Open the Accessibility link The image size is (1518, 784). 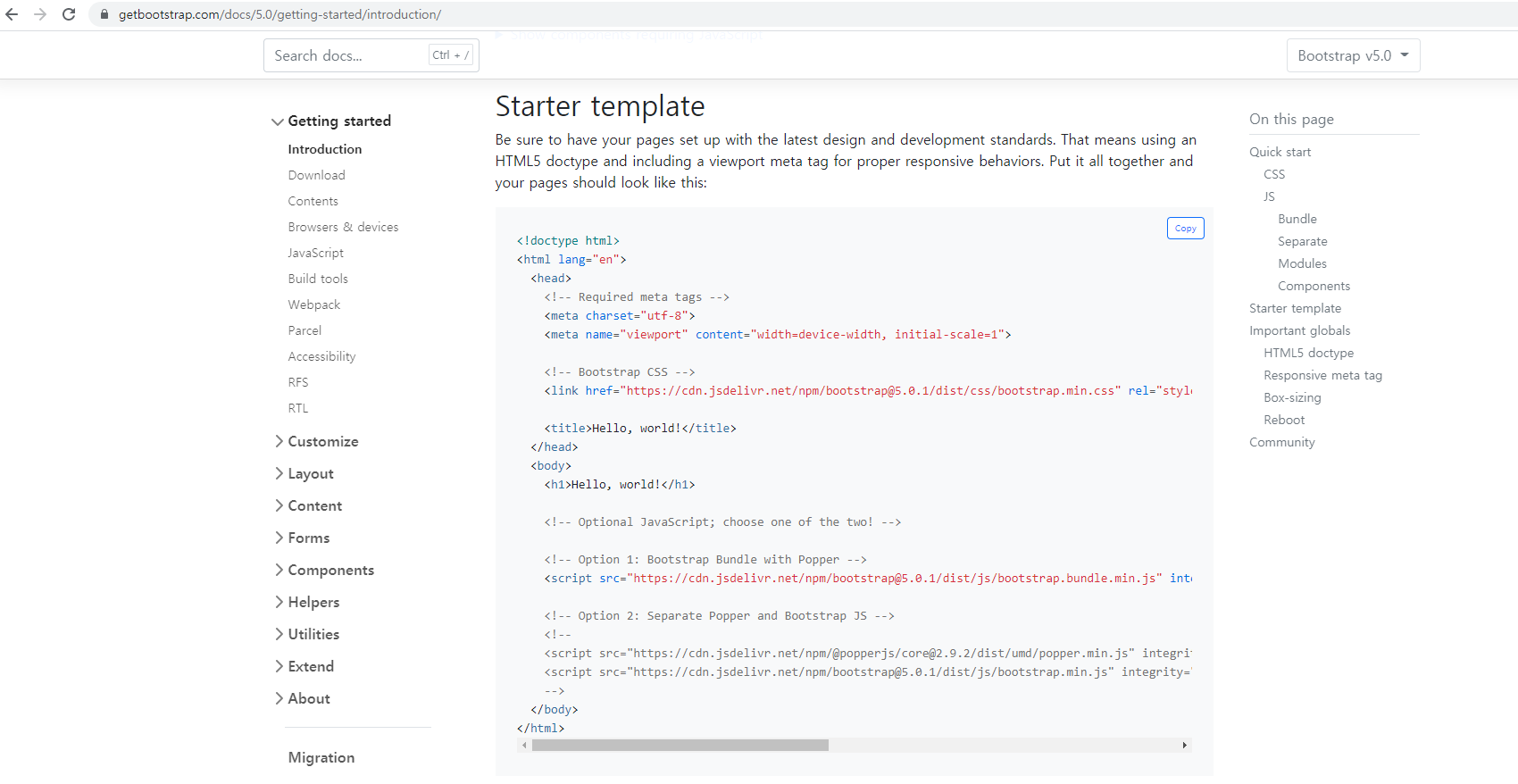[x=321, y=356]
